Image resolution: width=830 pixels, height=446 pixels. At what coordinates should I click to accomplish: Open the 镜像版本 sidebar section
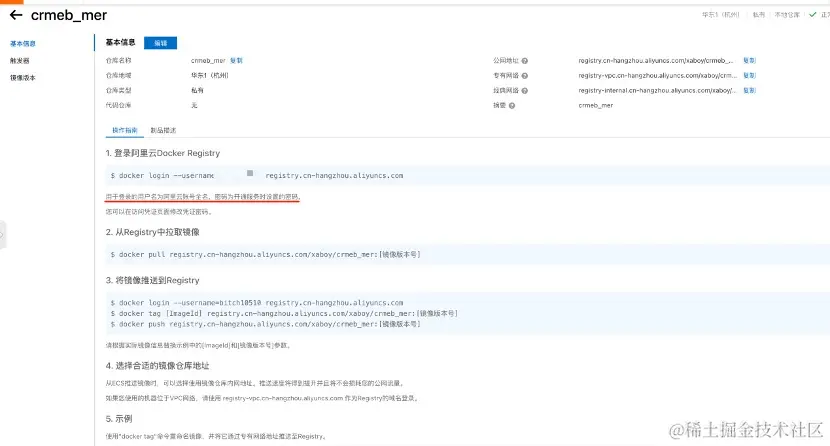point(23,77)
